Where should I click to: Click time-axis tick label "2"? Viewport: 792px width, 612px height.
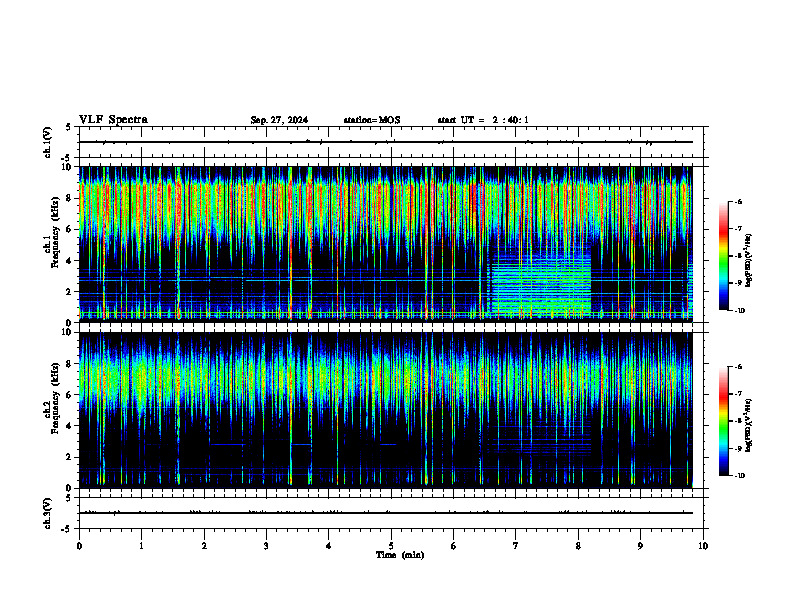(x=204, y=546)
